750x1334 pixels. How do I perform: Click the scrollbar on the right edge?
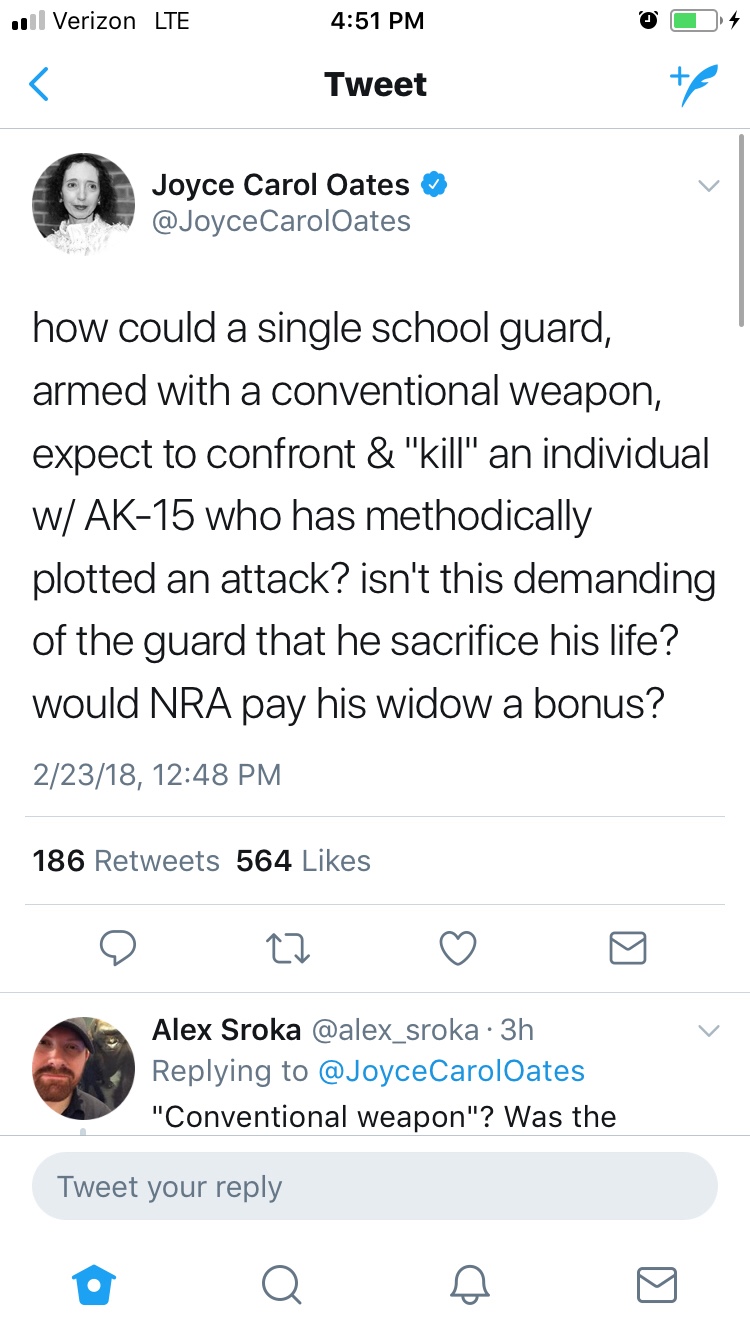(741, 230)
